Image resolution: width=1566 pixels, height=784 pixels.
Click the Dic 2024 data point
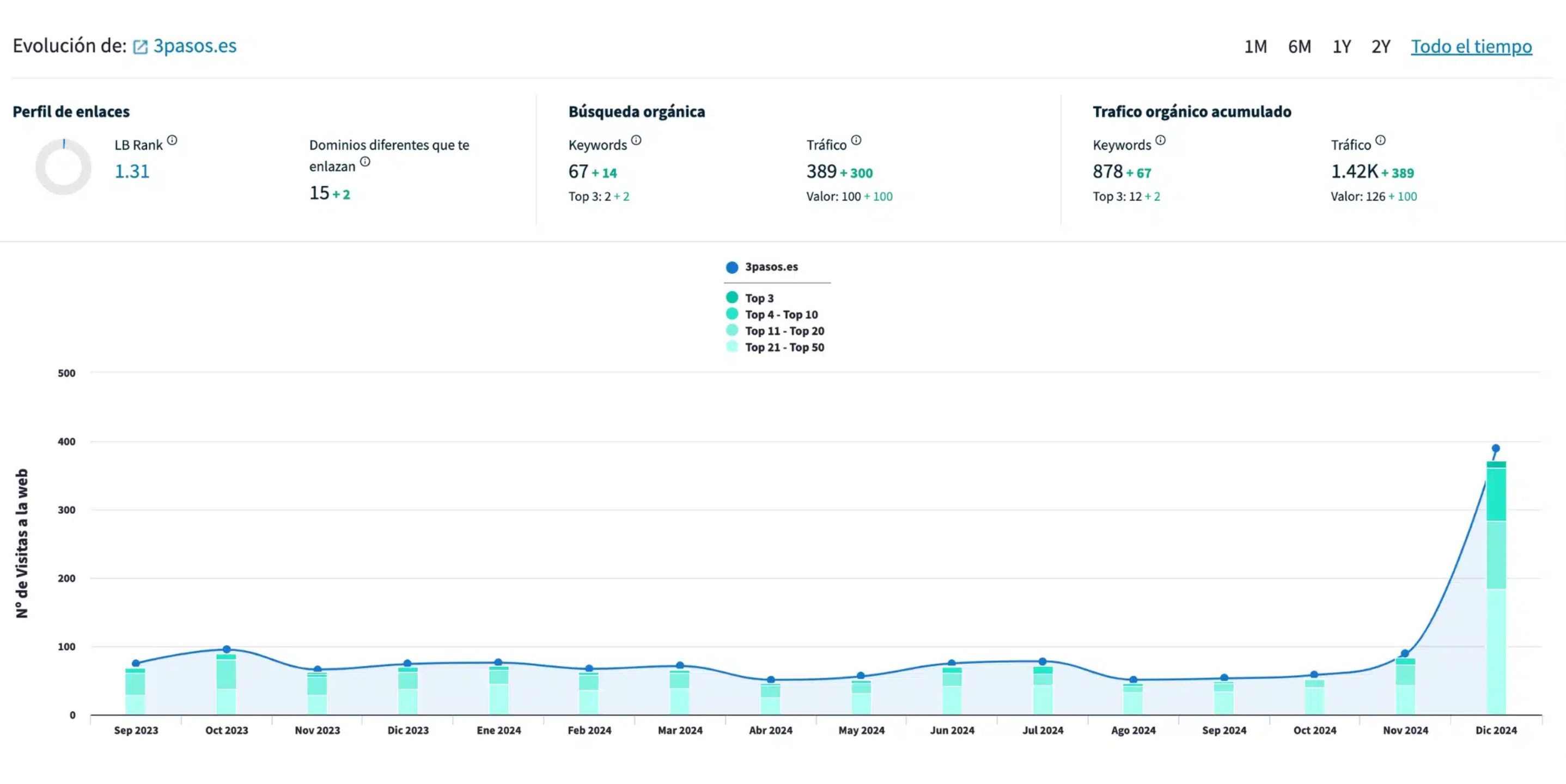1496,449
